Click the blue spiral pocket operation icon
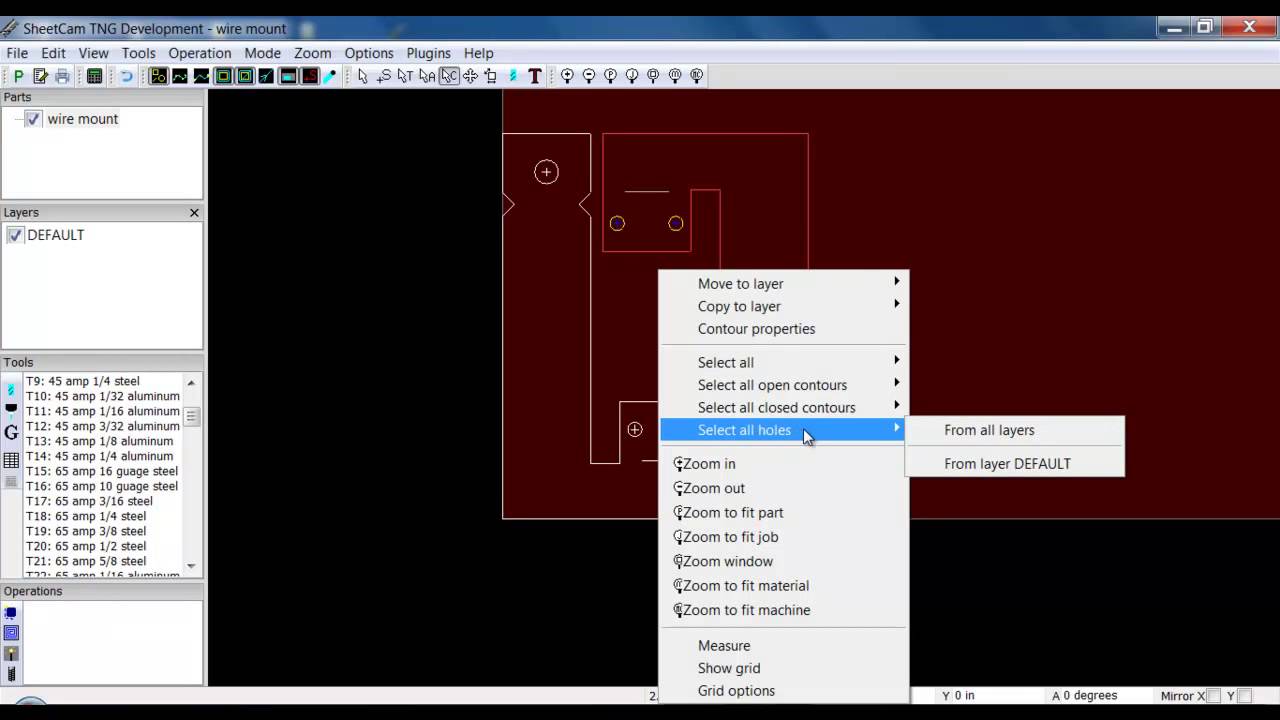The width and height of the screenshot is (1280, 720). coord(11,633)
